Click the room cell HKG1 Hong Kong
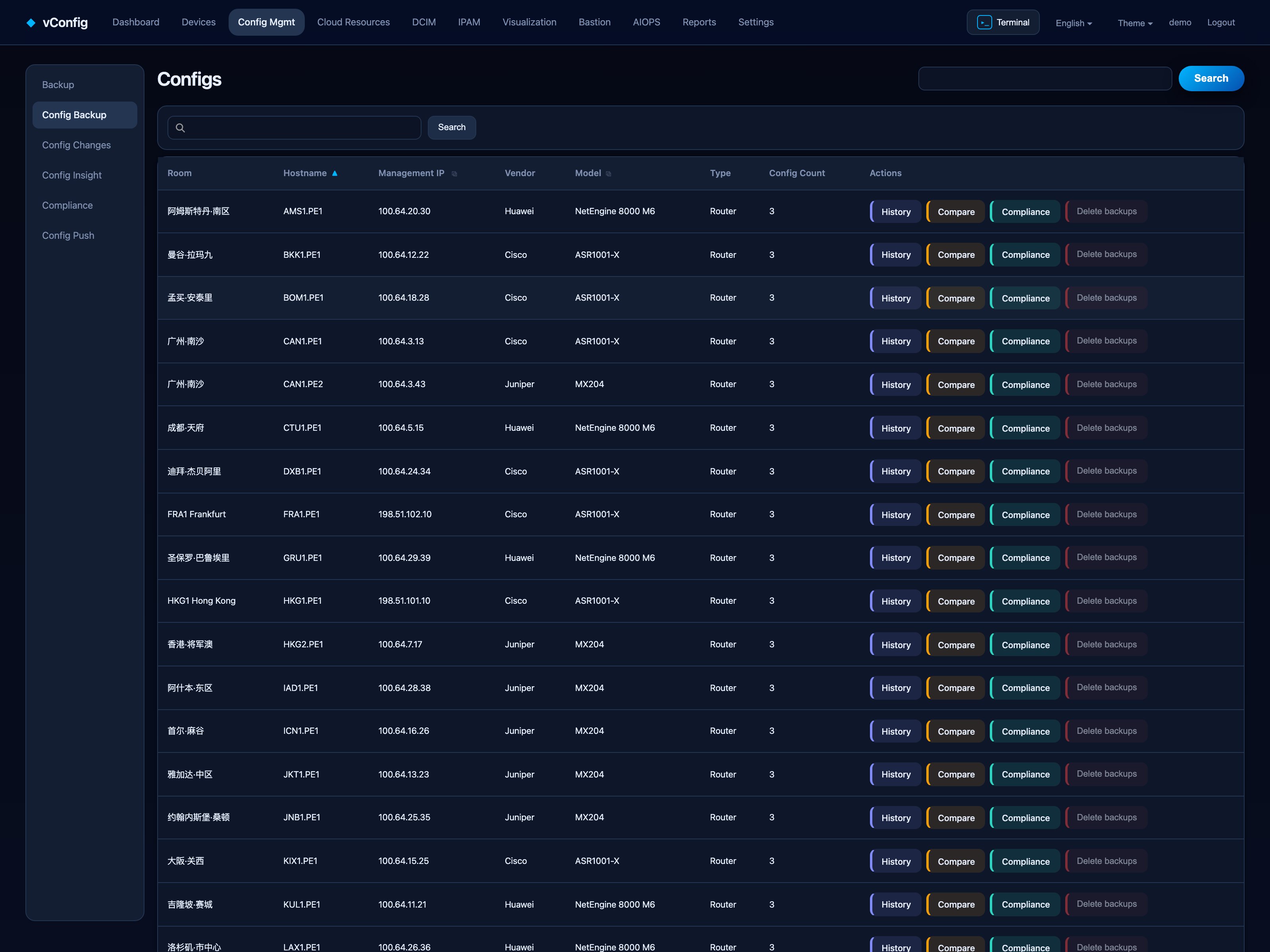 point(202,601)
